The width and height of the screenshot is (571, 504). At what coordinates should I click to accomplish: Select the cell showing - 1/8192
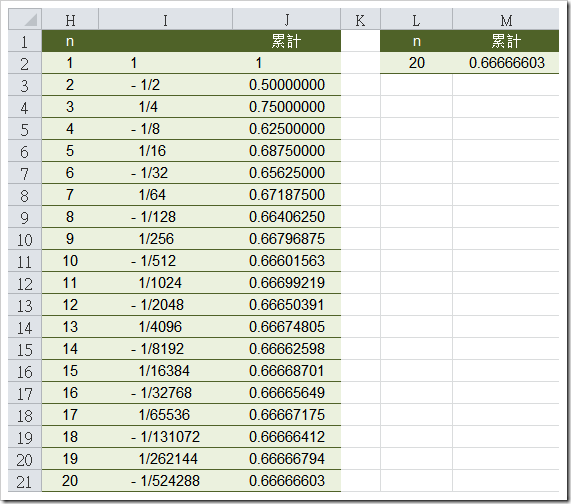coord(165,349)
